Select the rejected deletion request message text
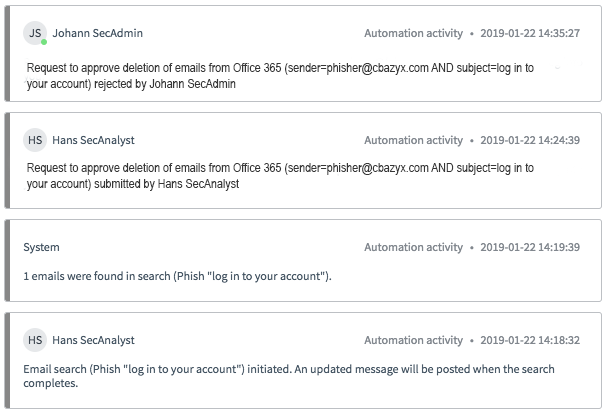 [x=280, y=76]
